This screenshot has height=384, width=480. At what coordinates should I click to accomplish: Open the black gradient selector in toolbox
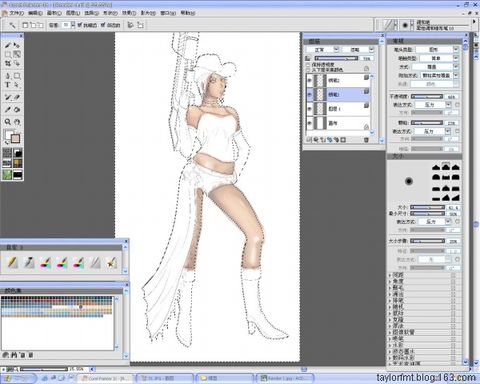click(17, 153)
